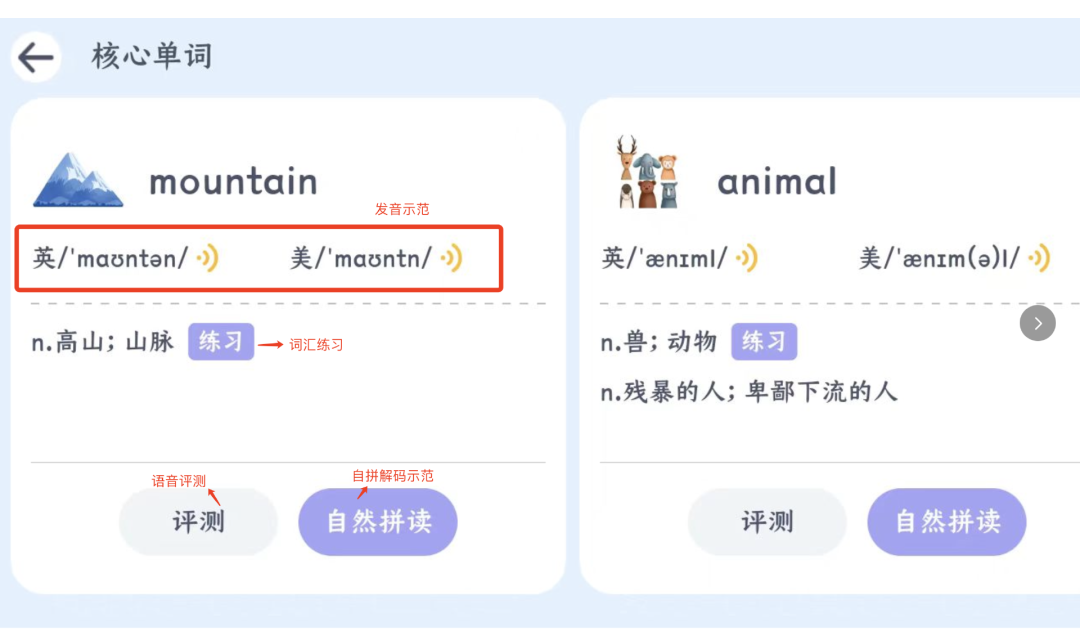This screenshot has height=631, width=1080.
Task: Select the British phonetic text for mountain
Action: coord(110,259)
